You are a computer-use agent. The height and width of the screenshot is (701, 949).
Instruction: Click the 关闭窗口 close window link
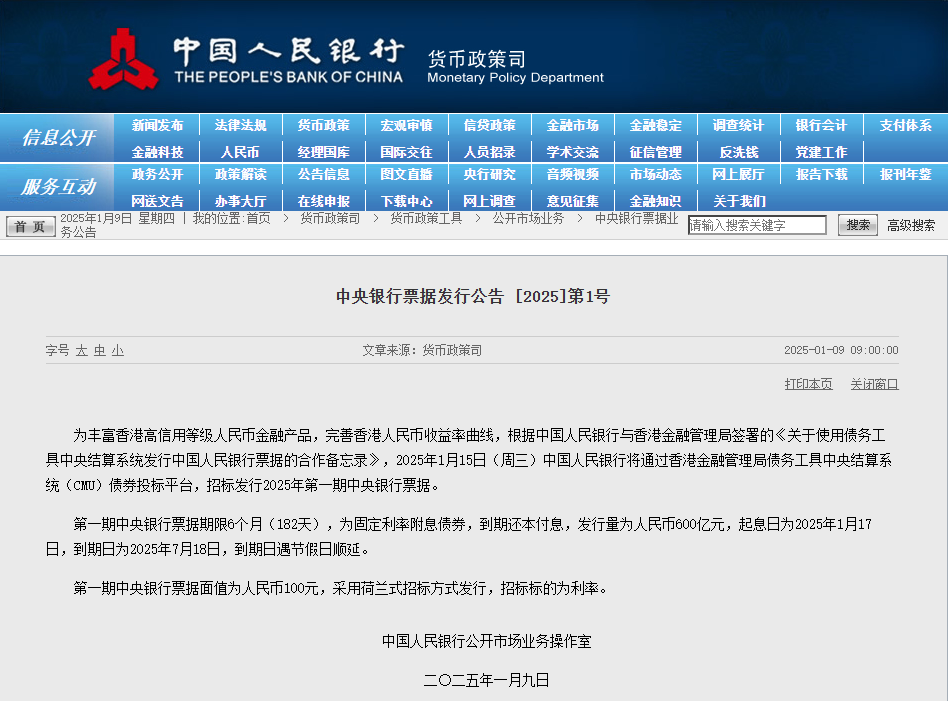[x=874, y=384]
